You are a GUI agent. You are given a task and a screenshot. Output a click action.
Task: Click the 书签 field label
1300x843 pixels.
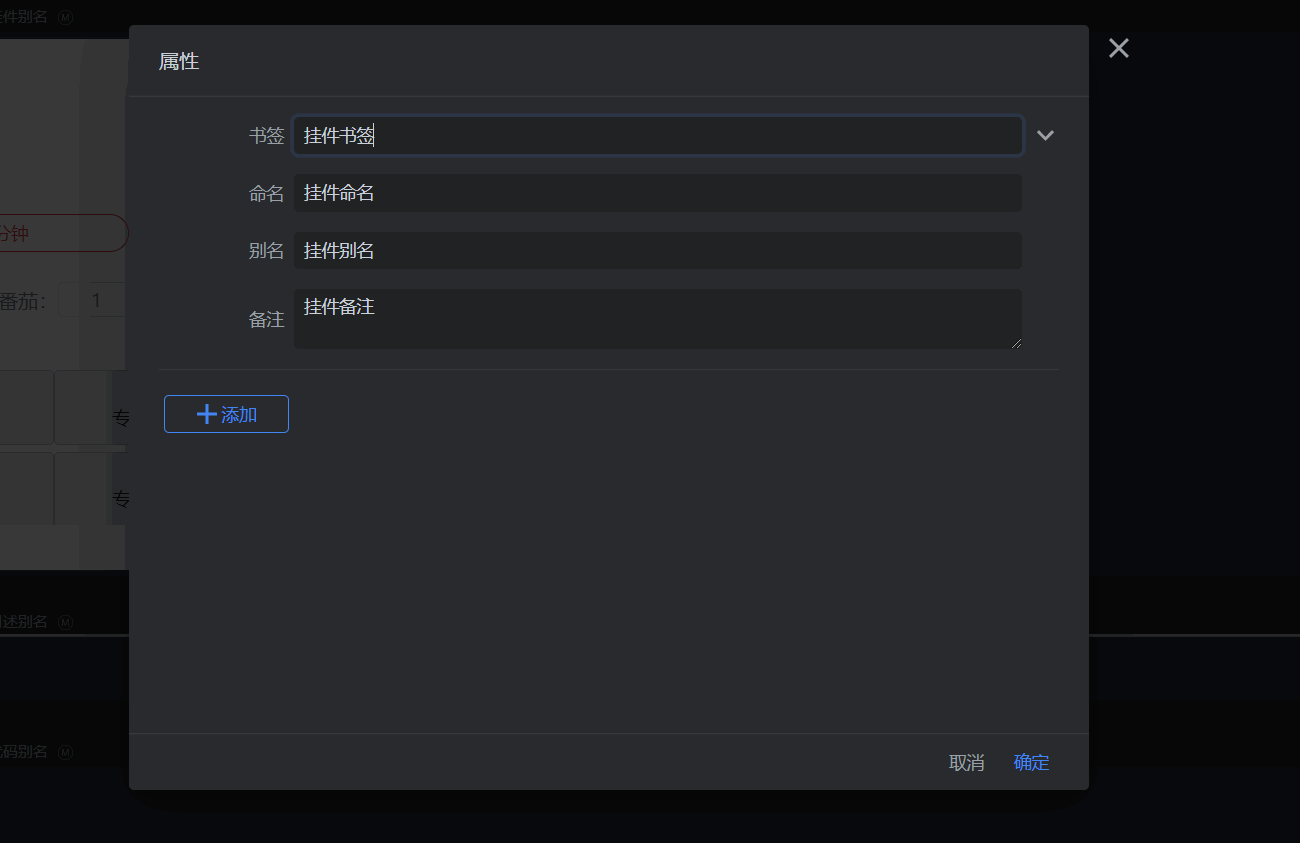click(x=266, y=136)
